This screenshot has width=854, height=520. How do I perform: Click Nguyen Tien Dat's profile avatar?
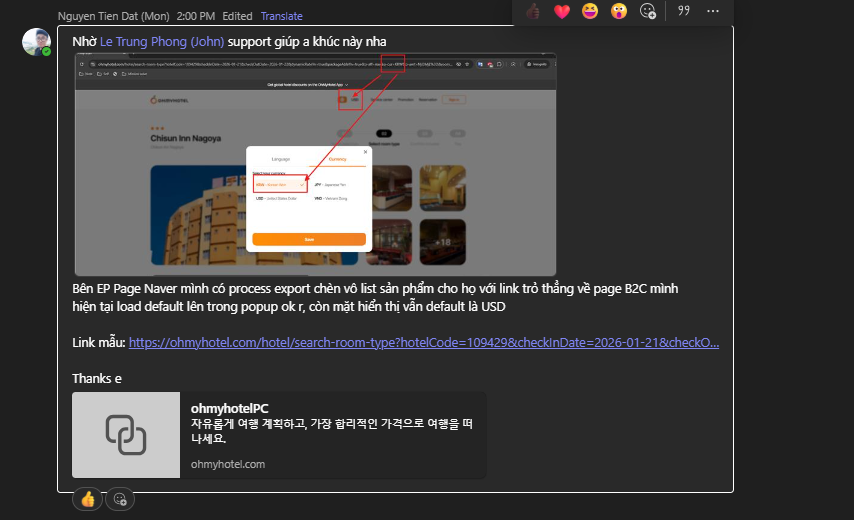click(36, 42)
